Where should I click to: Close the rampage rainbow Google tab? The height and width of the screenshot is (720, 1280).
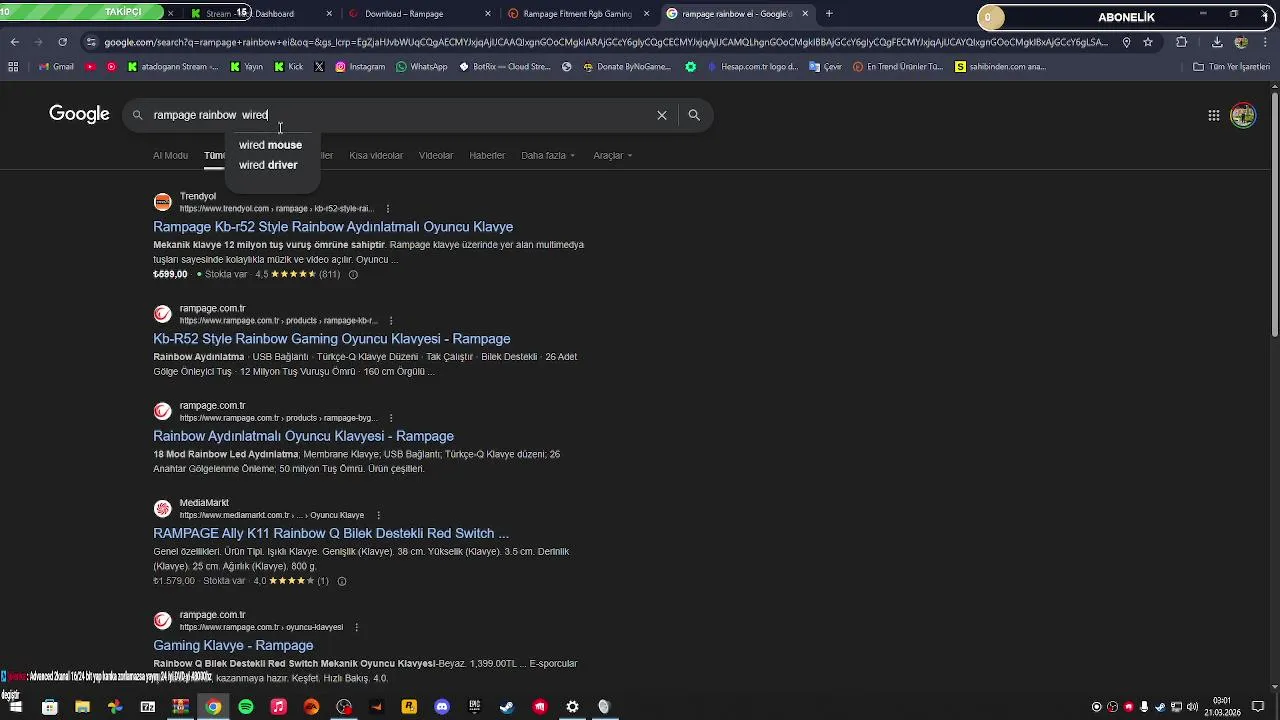[805, 14]
